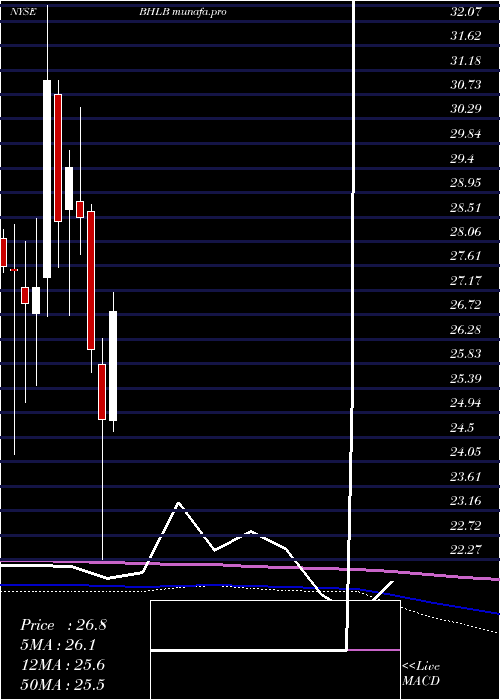Click the white MACD line peak
500x700 pixels.
(x=179, y=503)
